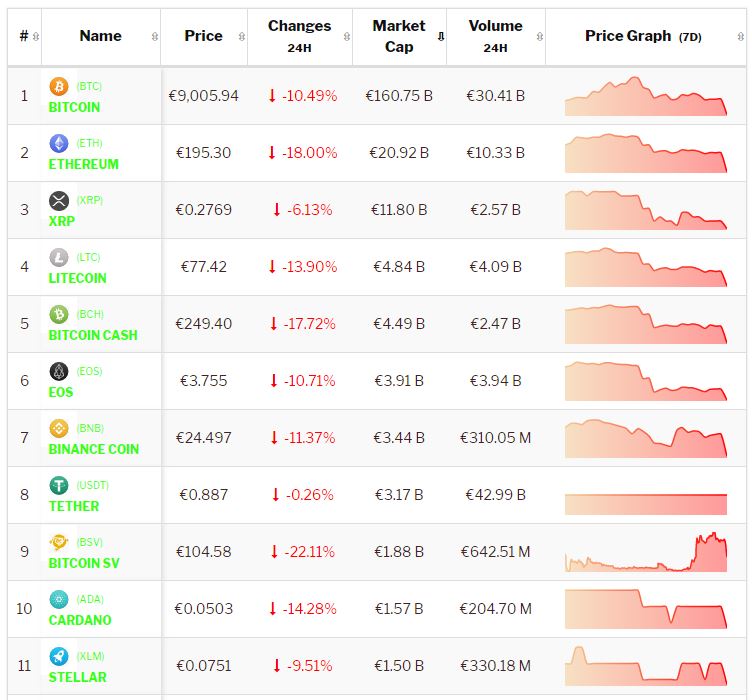752x700 pixels.
Task: Click the XRP logo icon
Action: 59,201
